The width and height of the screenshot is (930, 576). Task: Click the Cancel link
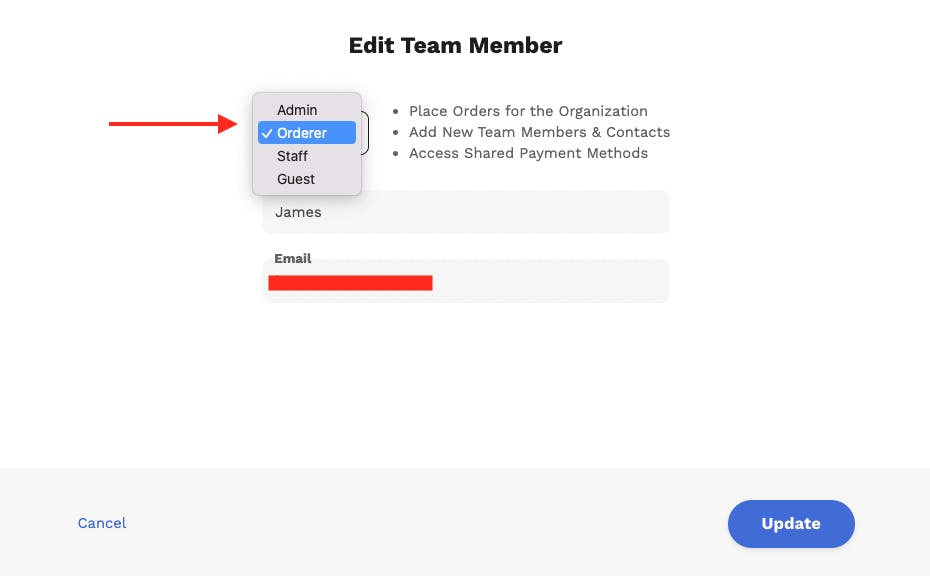click(x=102, y=523)
